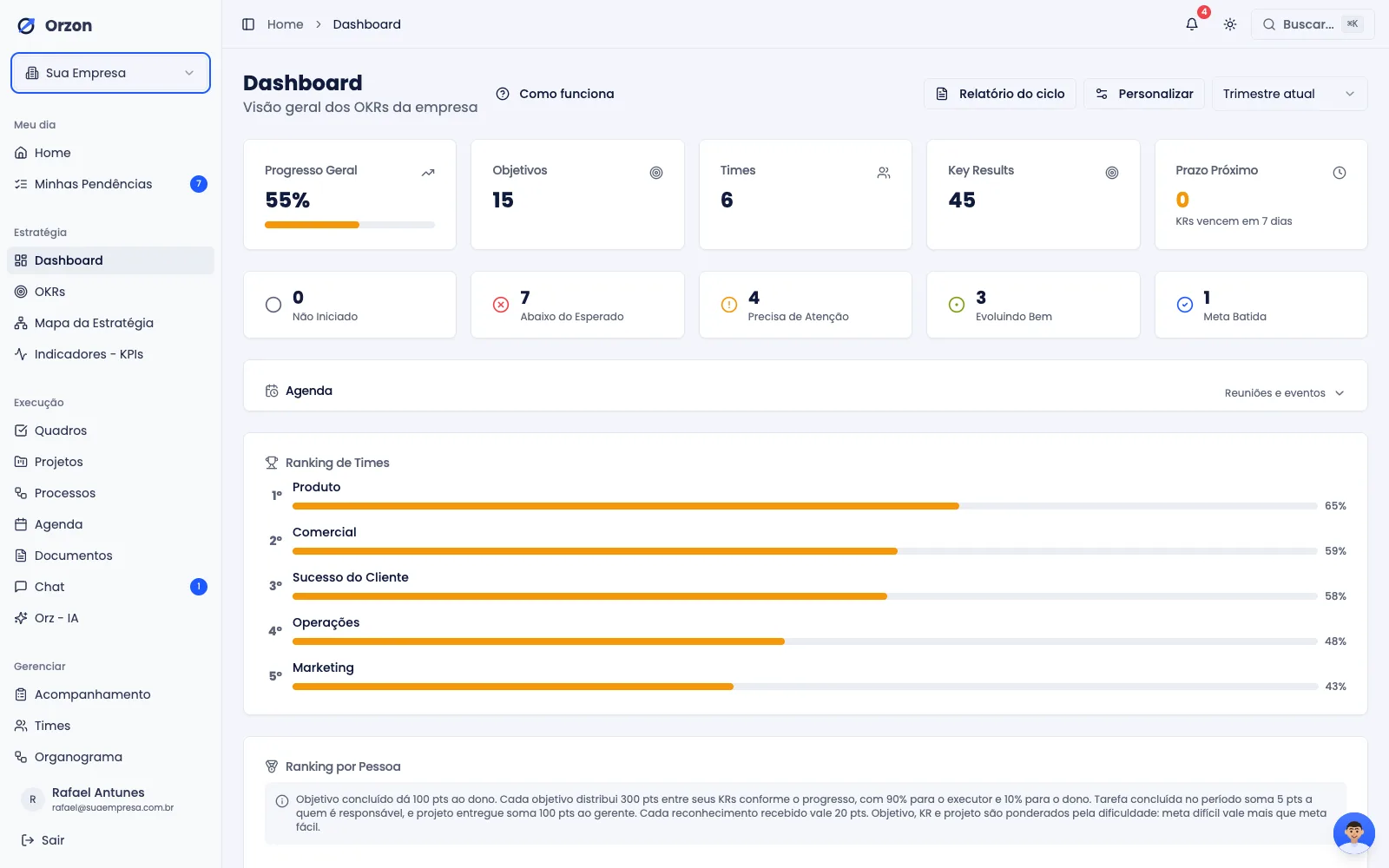Click the Home breadcrumb link
The image size is (1389, 868).
click(285, 24)
